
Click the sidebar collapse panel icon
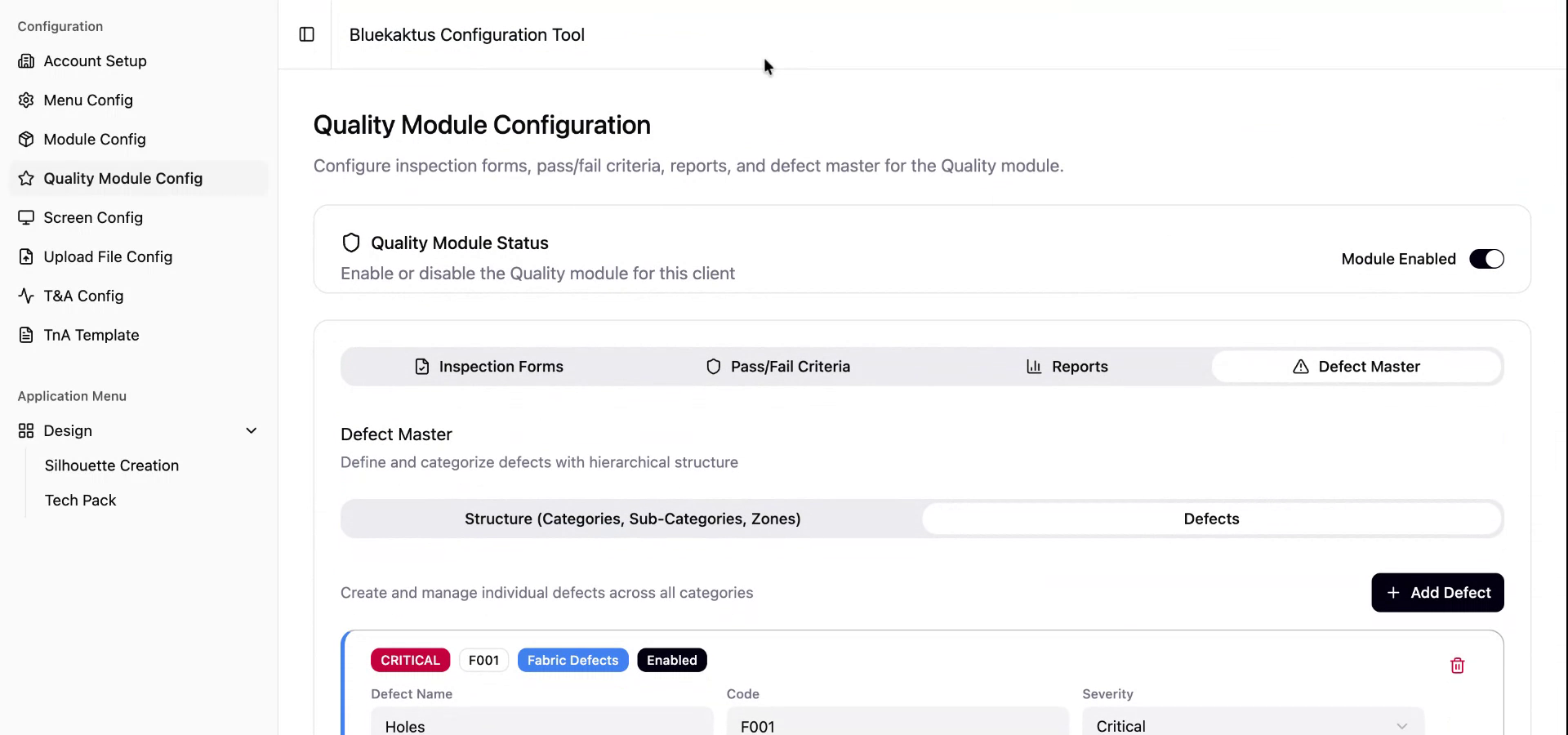coord(307,34)
